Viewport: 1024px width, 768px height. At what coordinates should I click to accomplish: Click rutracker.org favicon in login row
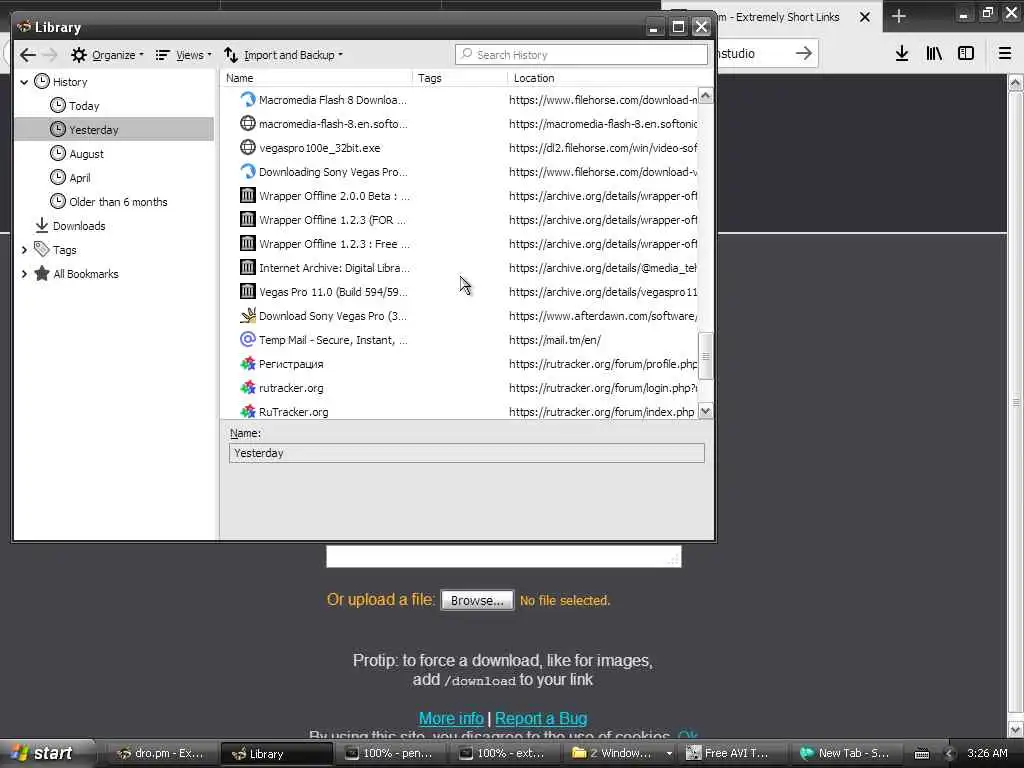click(x=248, y=387)
